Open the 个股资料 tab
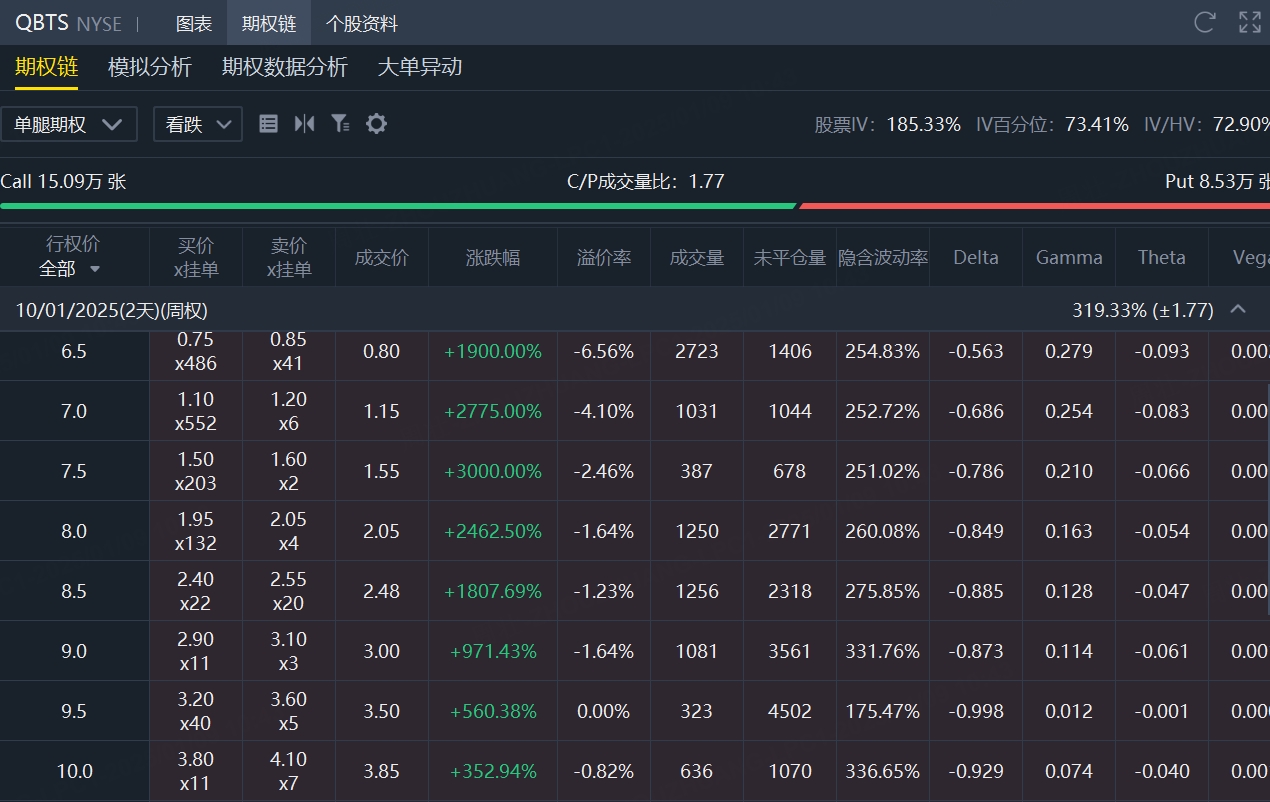Viewport: 1270px width, 802px height. click(362, 23)
